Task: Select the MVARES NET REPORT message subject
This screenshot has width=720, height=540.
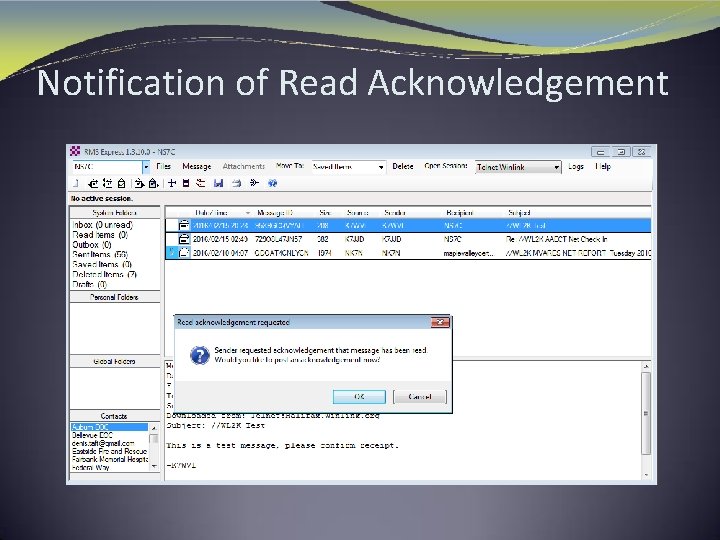Action: pyautogui.click(x=578, y=253)
